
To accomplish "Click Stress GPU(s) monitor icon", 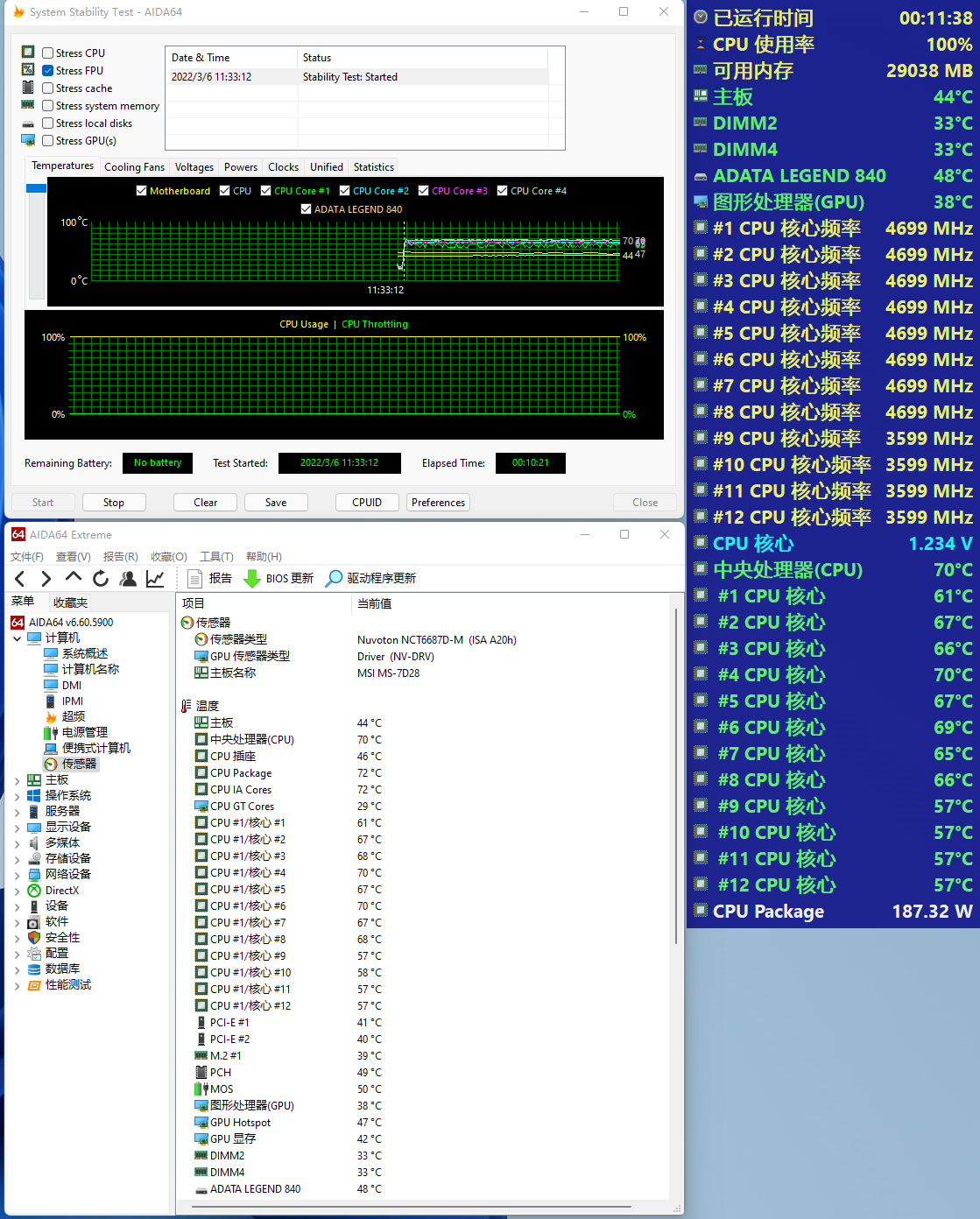I will (x=28, y=140).
